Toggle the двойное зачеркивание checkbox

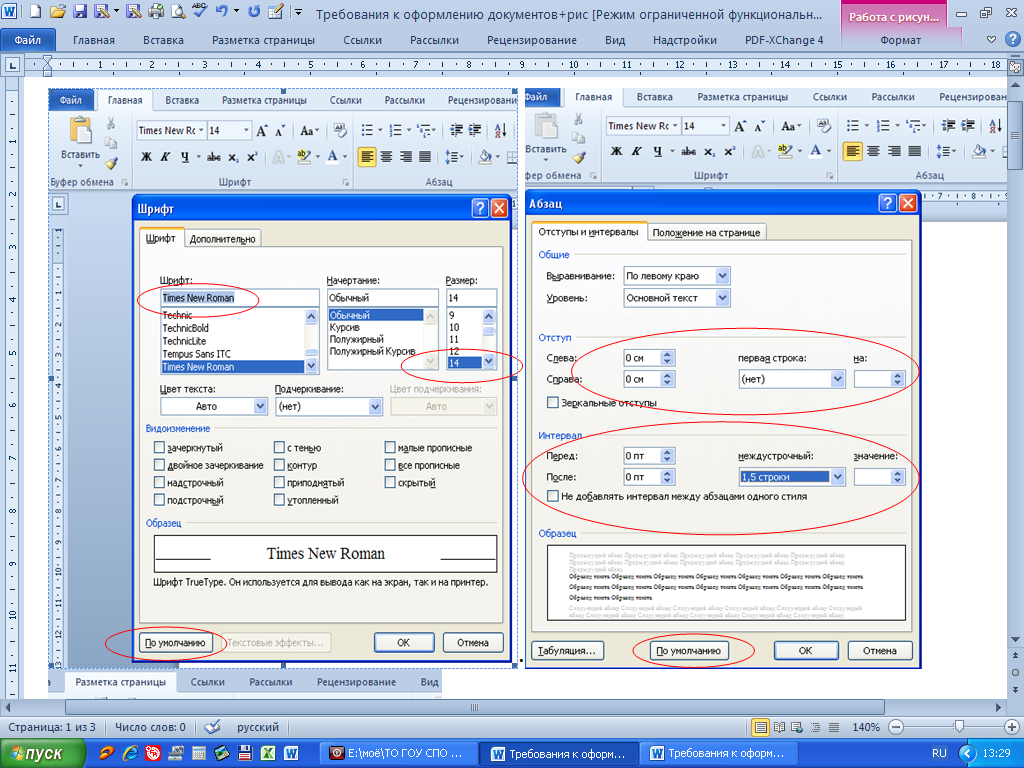(159, 465)
